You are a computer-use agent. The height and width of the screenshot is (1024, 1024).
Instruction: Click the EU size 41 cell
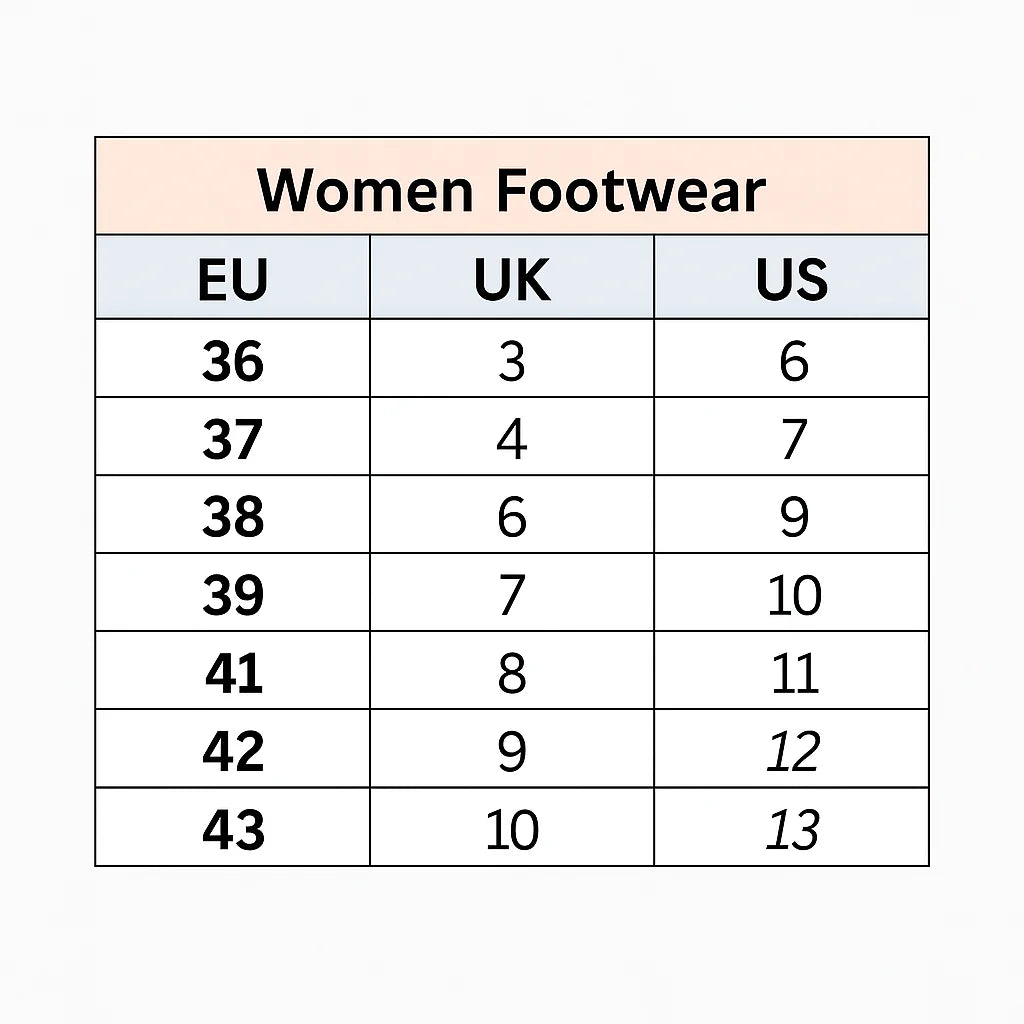tap(233, 672)
